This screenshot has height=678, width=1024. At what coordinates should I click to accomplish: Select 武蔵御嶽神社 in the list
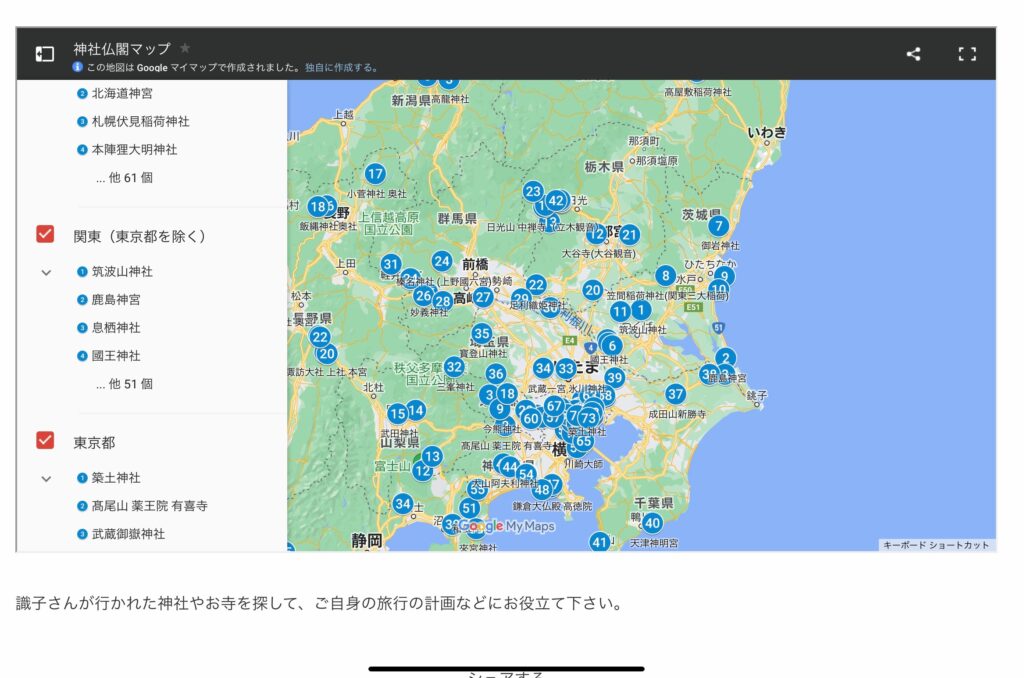point(128,534)
